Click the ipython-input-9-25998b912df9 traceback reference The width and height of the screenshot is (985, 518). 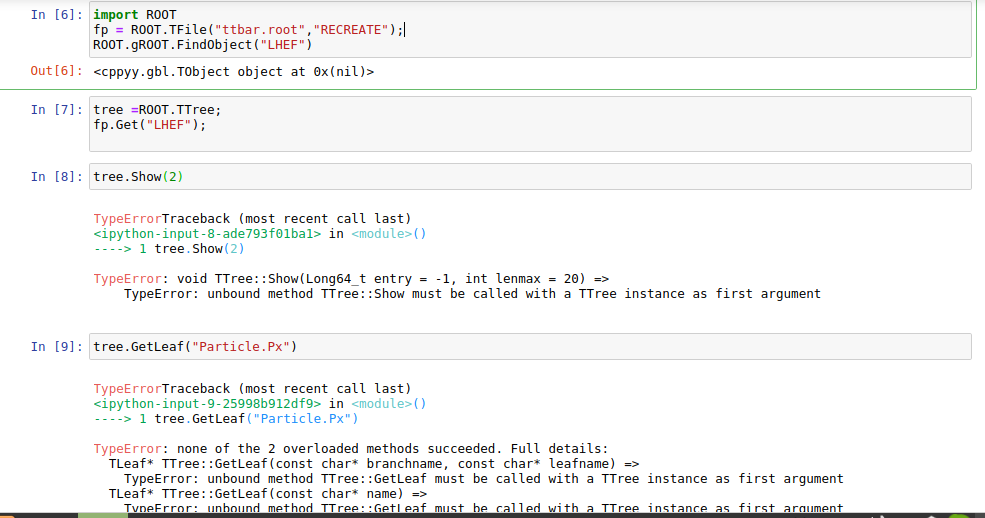tap(207, 404)
